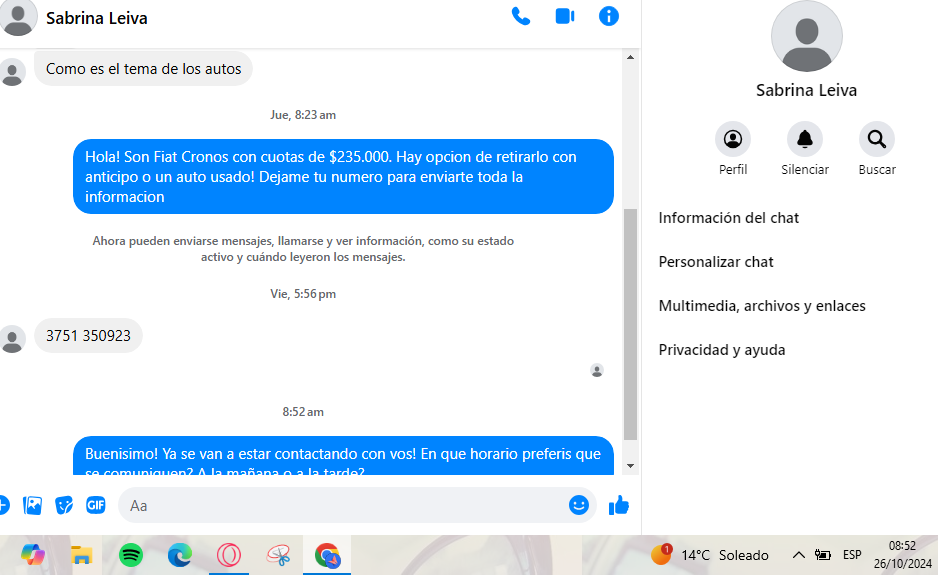Click the '8:52 am' timestamp in chat
The image size is (938, 575).
[303, 412]
